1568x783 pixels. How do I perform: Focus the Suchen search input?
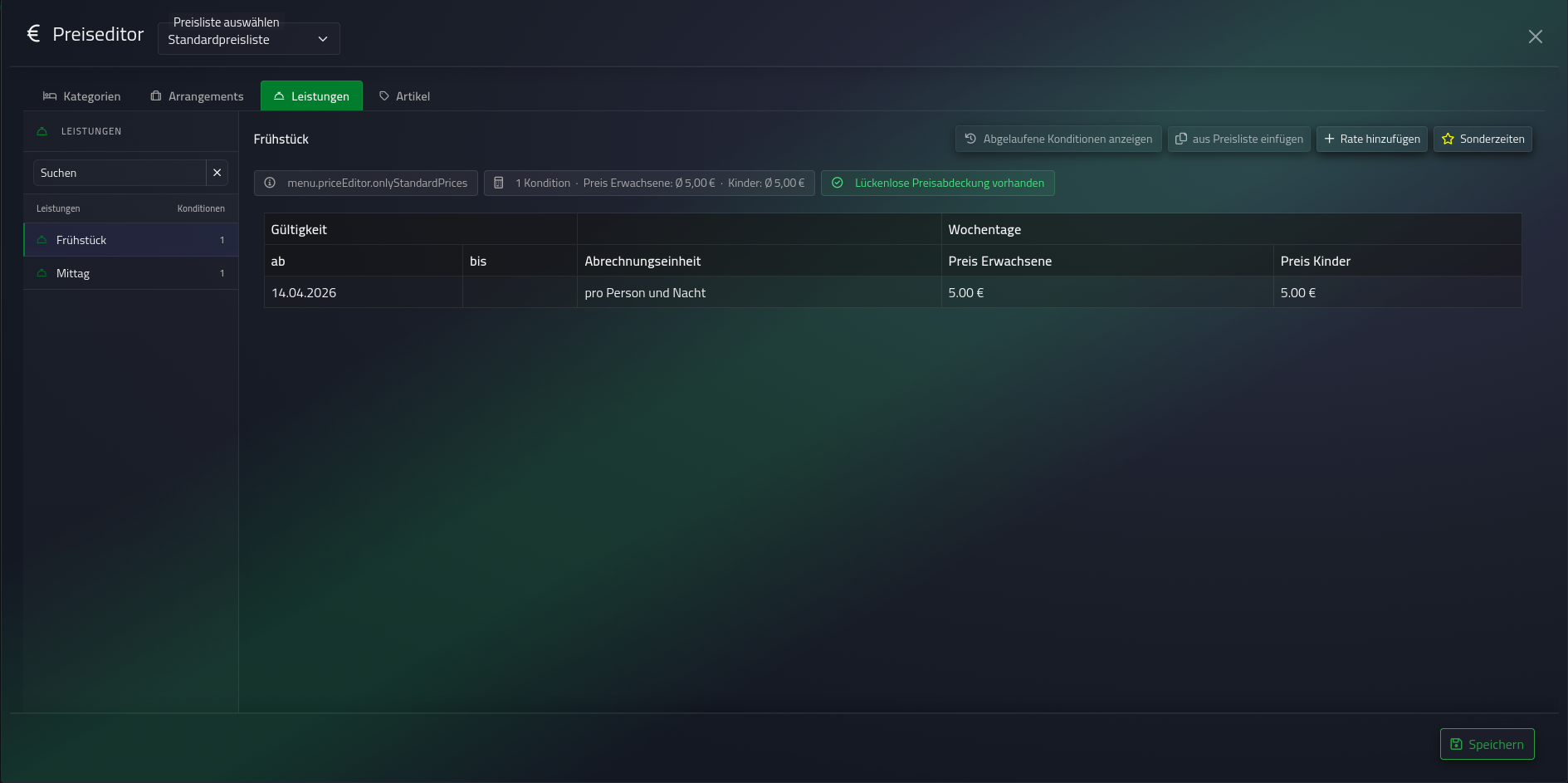pyautogui.click(x=120, y=173)
